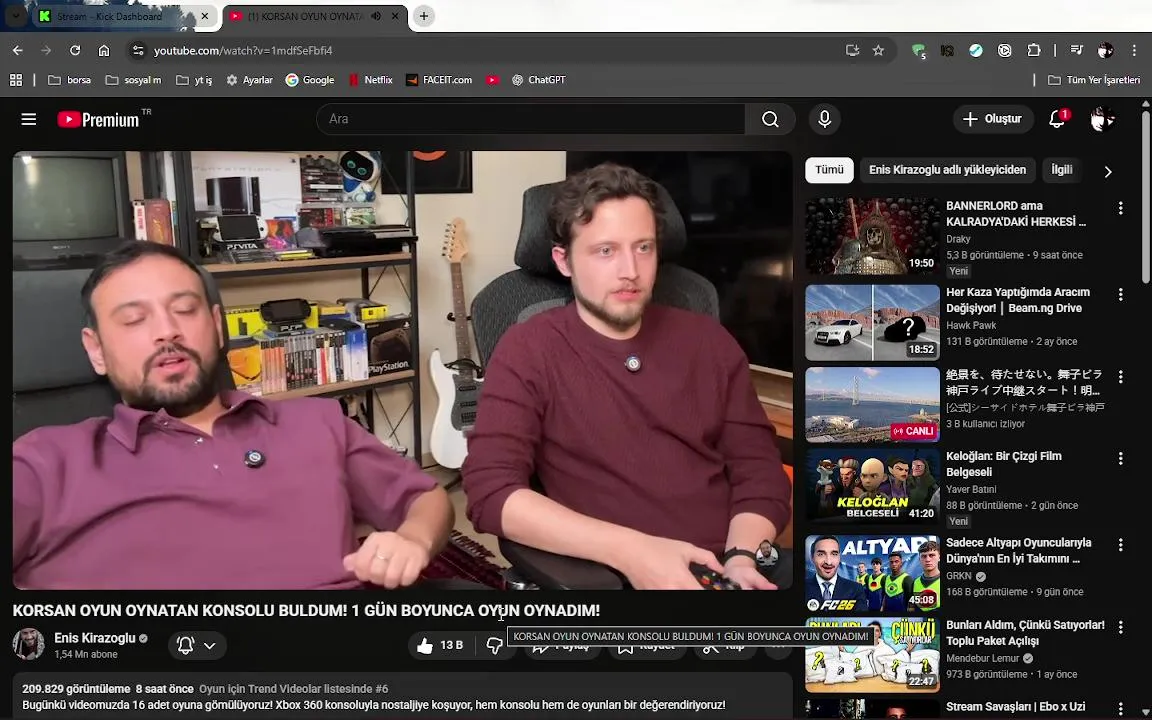The image size is (1152, 720).
Task: Open Tüm Yer İşaretleri folder
Action: pos(1094,79)
